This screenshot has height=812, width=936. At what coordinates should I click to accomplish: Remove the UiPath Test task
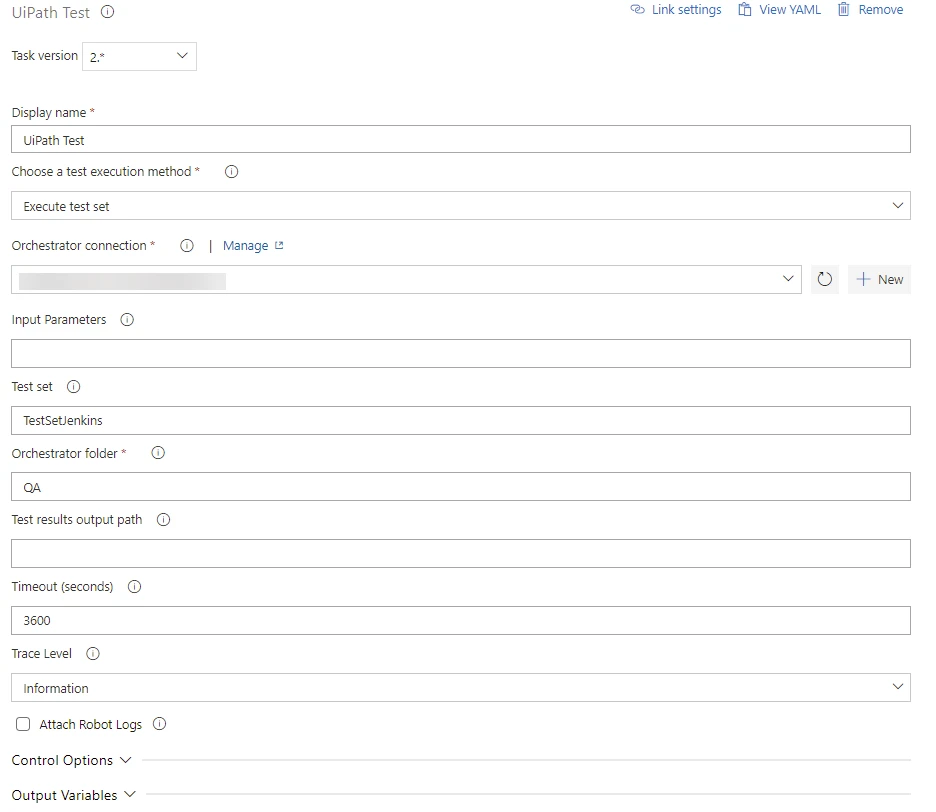point(870,10)
